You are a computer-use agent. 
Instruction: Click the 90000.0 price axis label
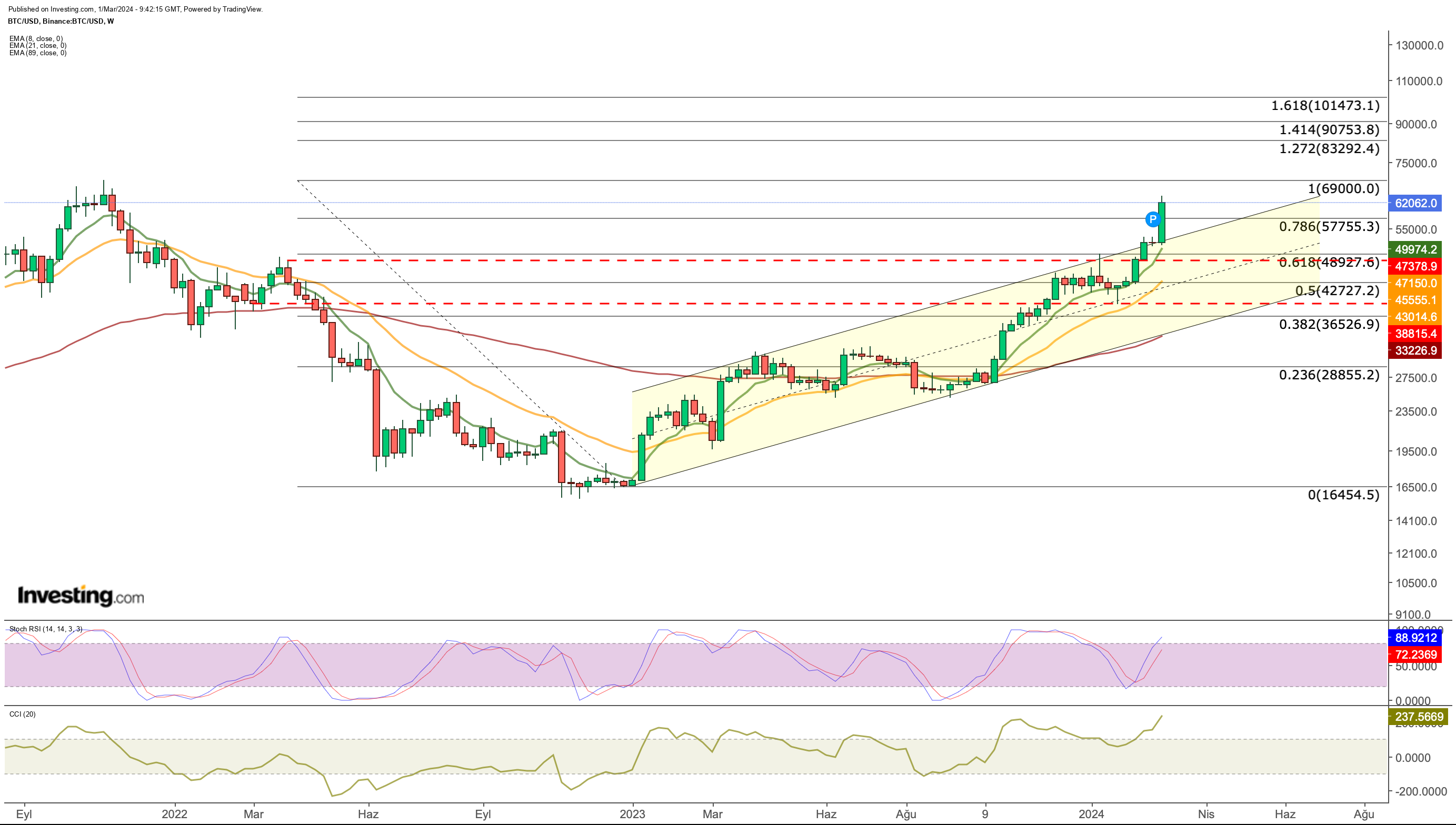coord(1417,125)
